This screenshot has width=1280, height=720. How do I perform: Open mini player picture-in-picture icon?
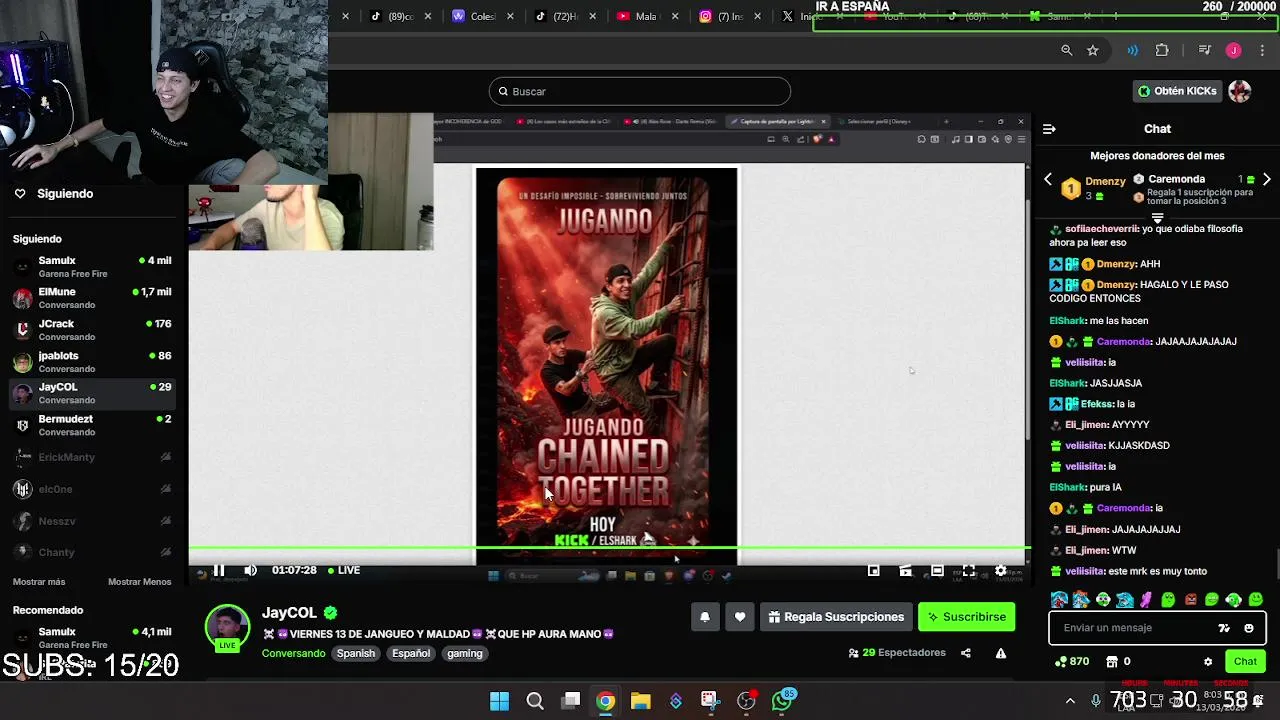pos(873,570)
